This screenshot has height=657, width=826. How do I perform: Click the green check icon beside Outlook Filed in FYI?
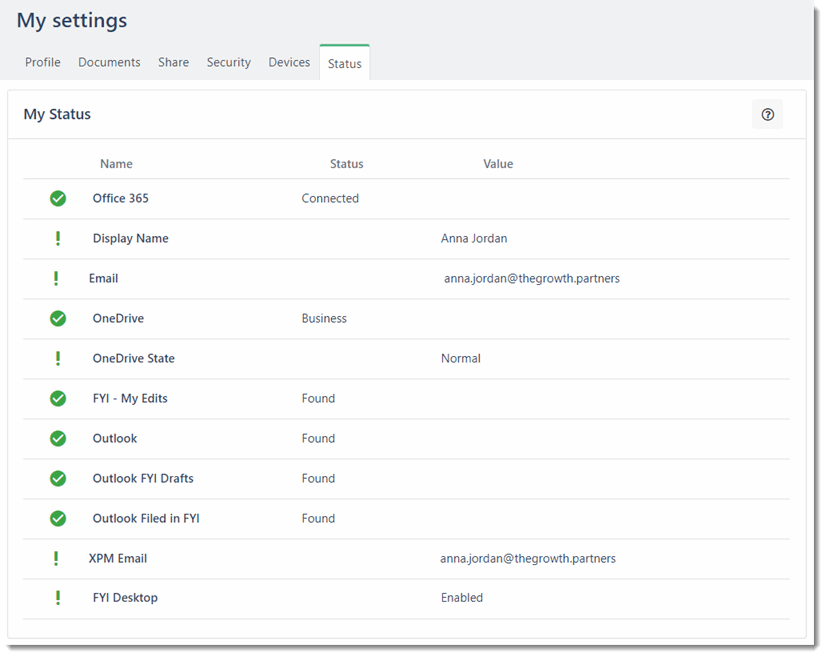click(57, 518)
